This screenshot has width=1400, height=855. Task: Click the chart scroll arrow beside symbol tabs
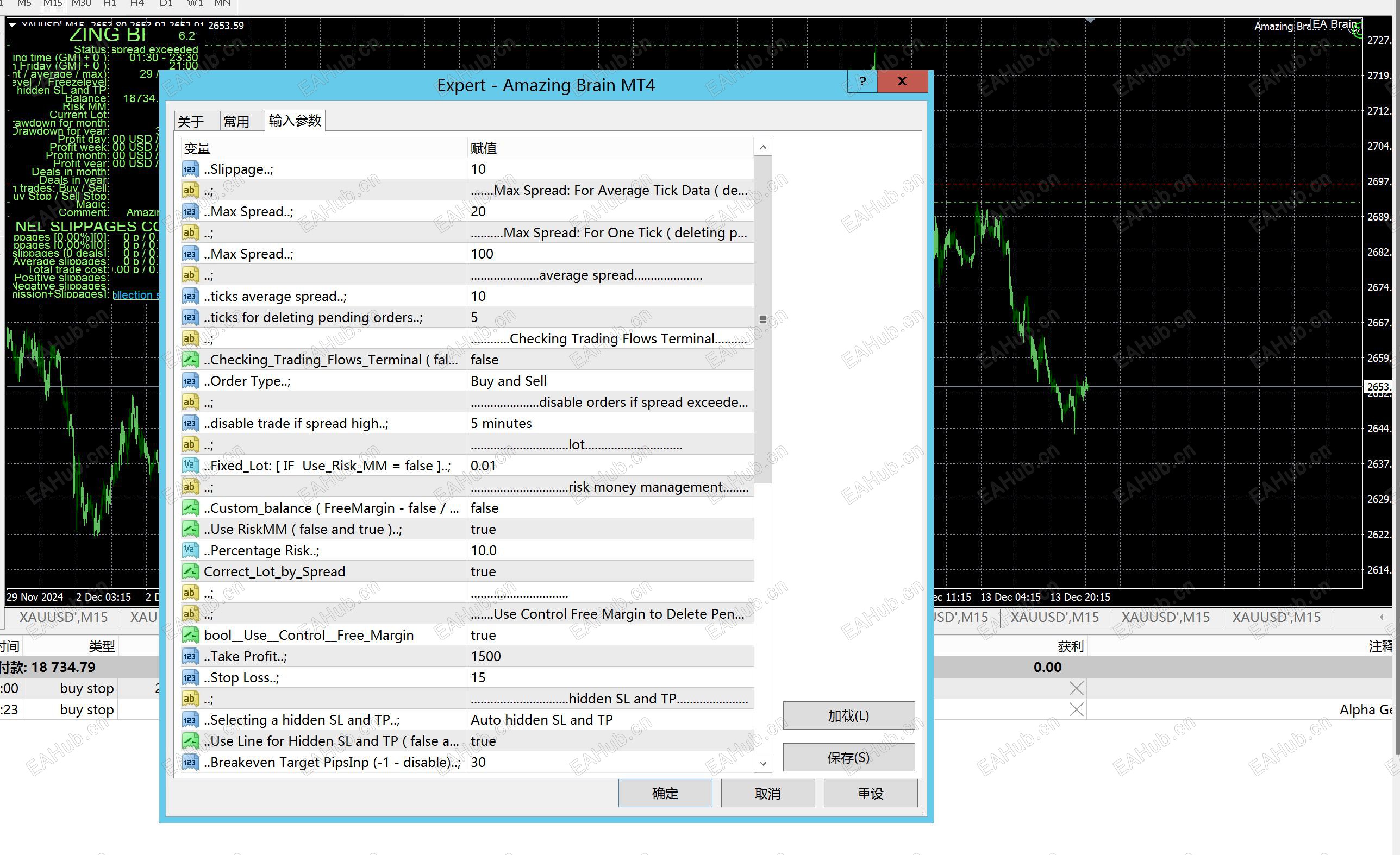click(x=1382, y=617)
